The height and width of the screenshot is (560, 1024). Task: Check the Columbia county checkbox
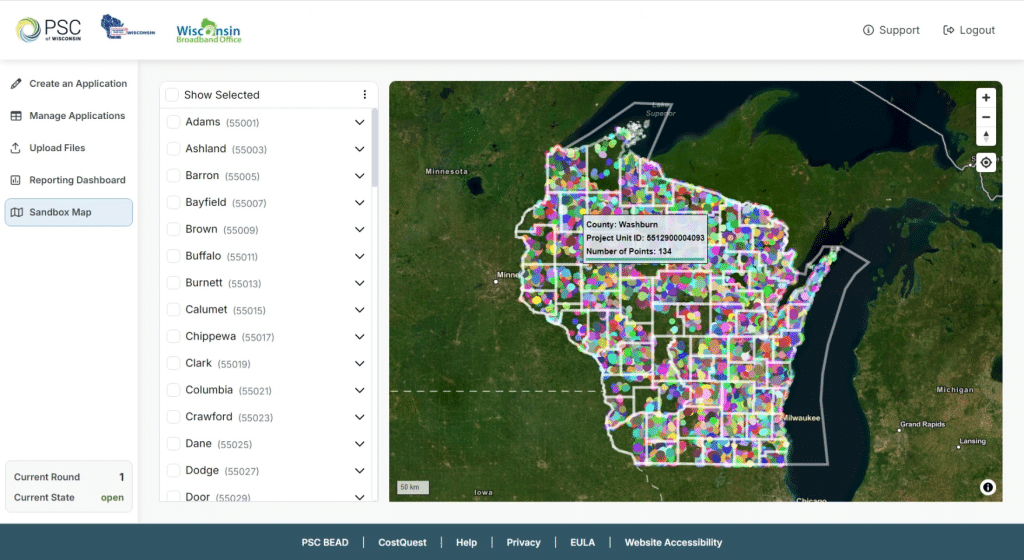(173, 390)
